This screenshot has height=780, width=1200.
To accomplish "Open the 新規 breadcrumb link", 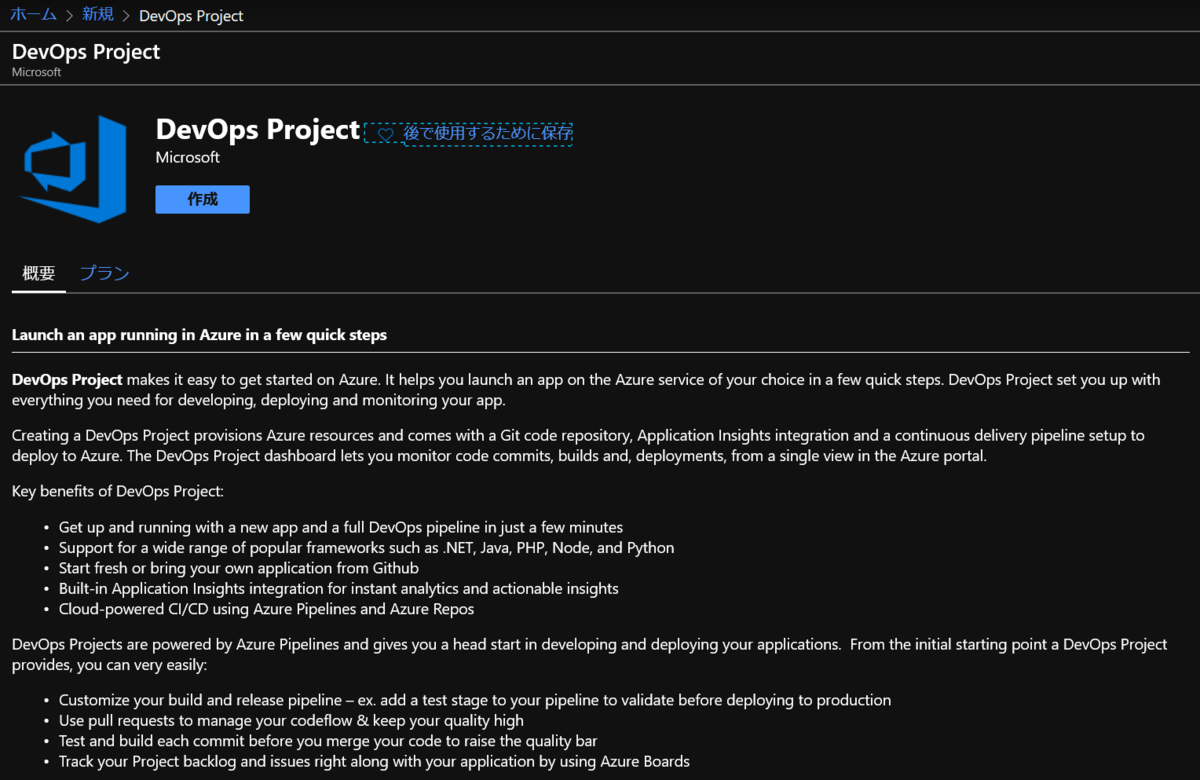I will tap(98, 15).
